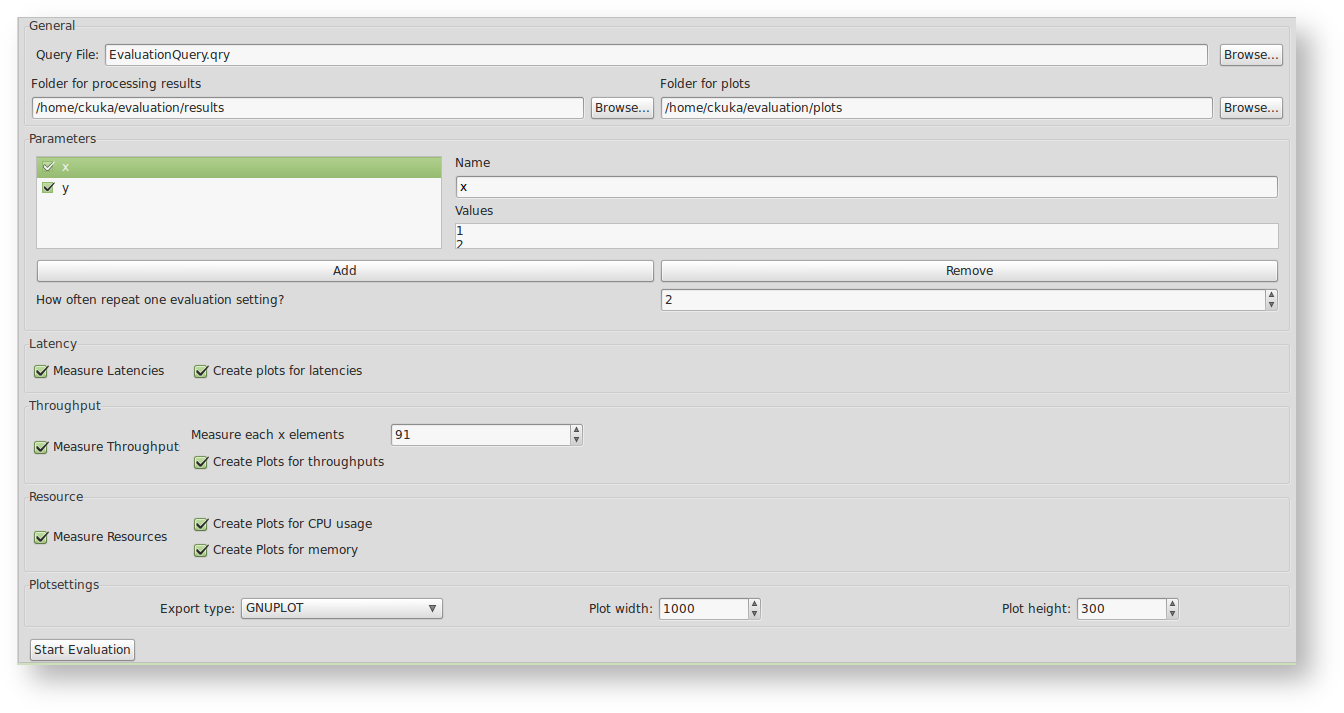Toggle Create Plots for throughputs
This screenshot has height=713, width=1344.
(x=202, y=462)
